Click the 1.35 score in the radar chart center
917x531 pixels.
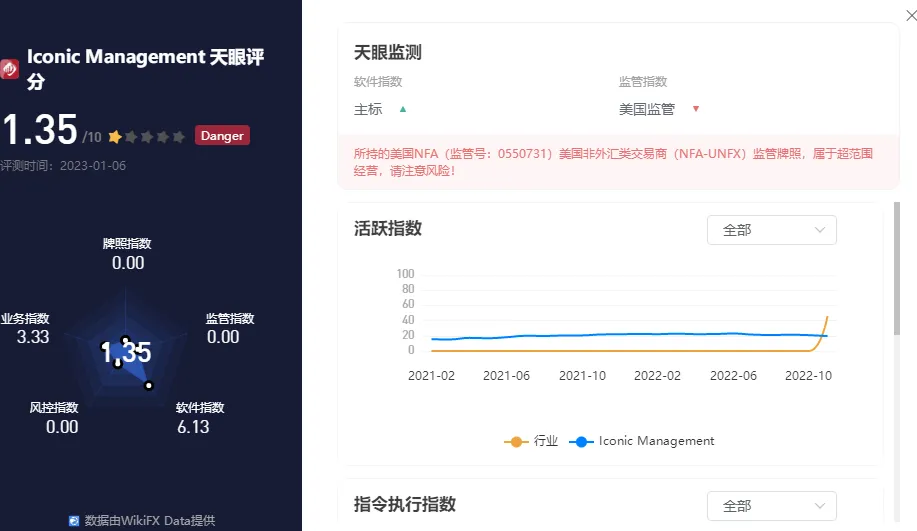126,353
